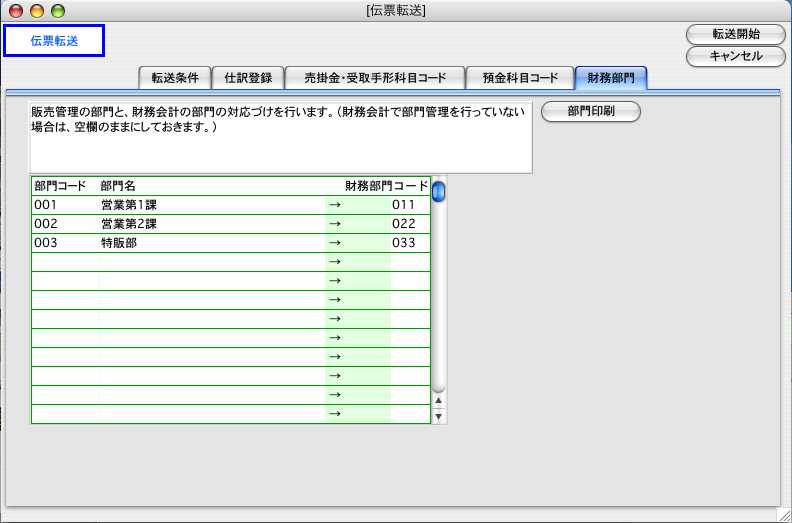792x523 pixels.
Task: Click the empty finance code field below 033
Action: click(x=410, y=262)
